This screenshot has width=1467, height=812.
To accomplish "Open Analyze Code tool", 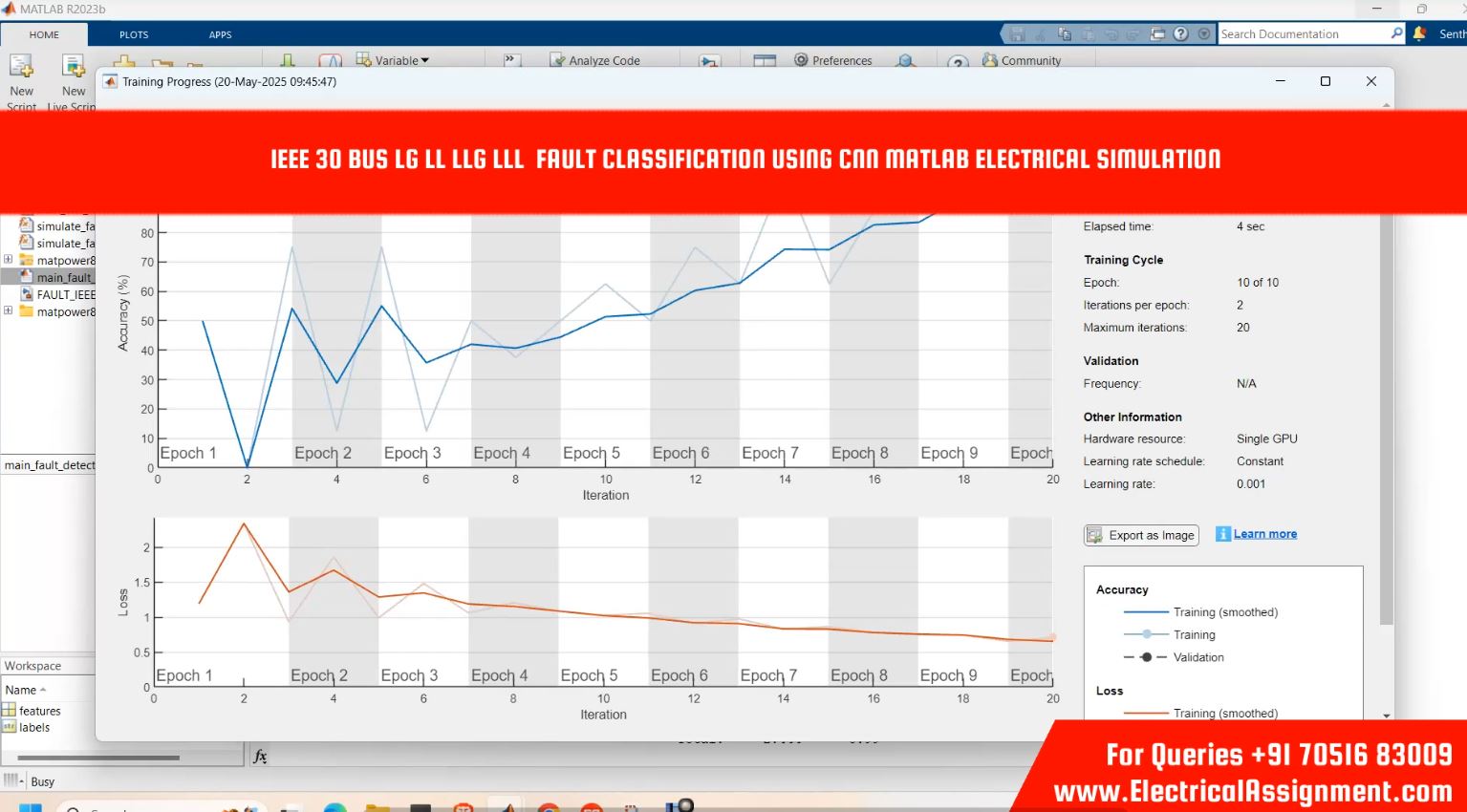I will pos(594,60).
